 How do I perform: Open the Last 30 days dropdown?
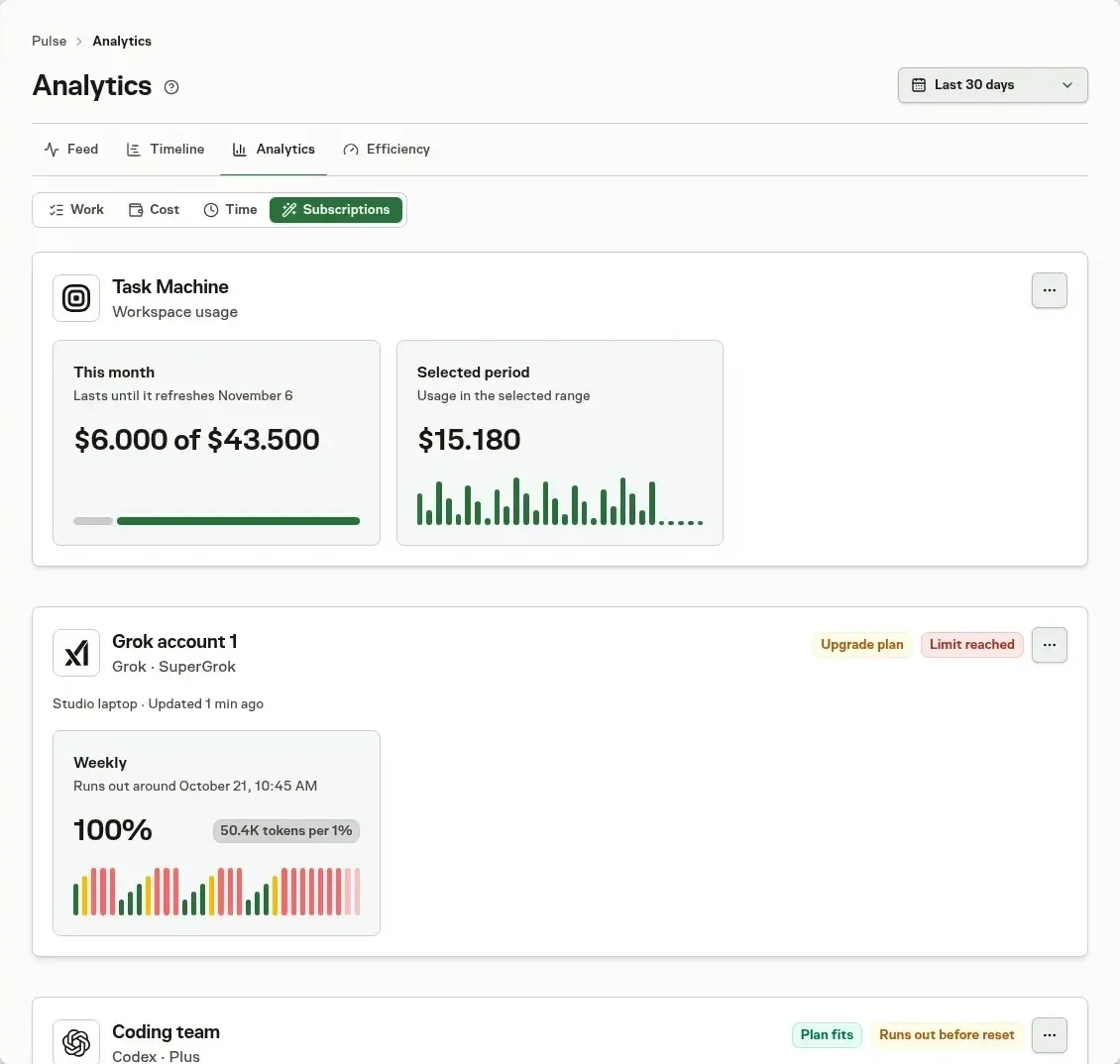click(x=992, y=85)
